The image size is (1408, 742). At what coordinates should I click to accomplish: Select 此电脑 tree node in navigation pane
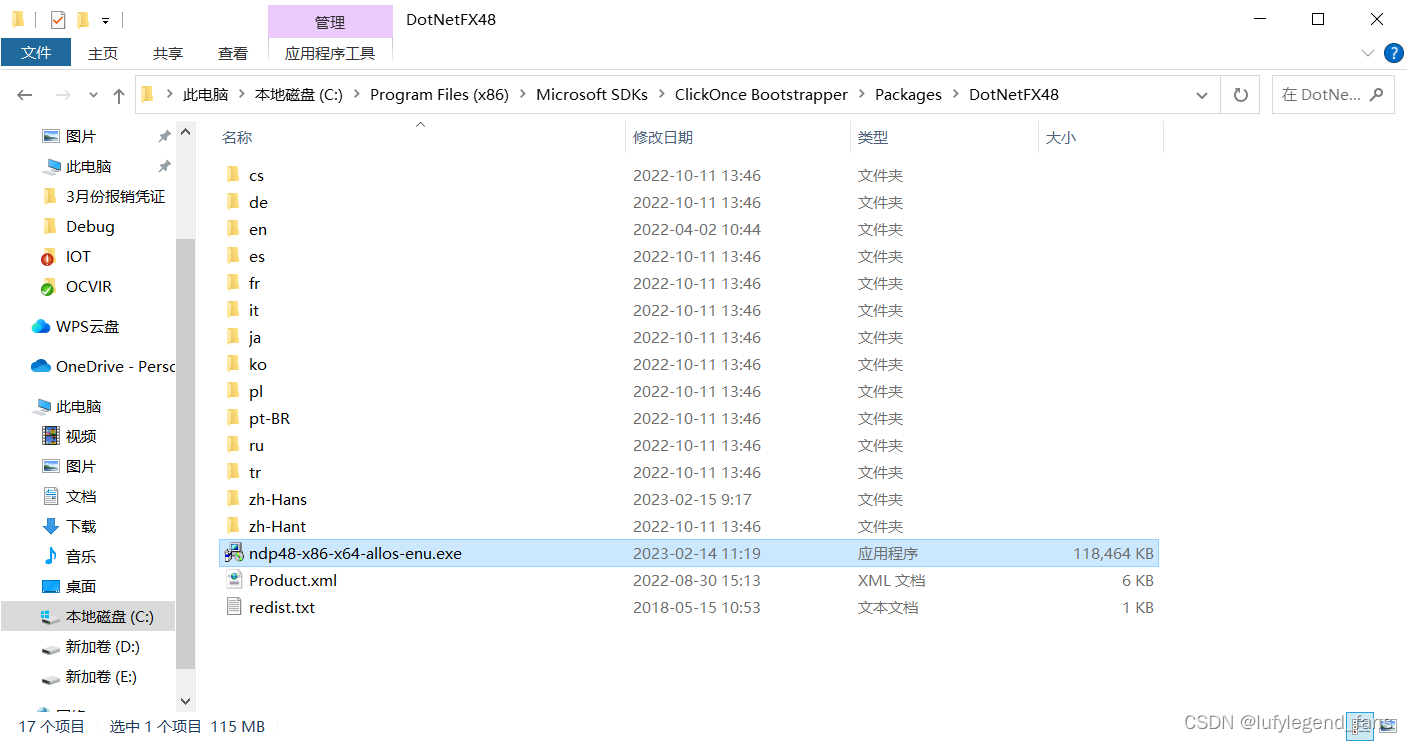(68, 407)
